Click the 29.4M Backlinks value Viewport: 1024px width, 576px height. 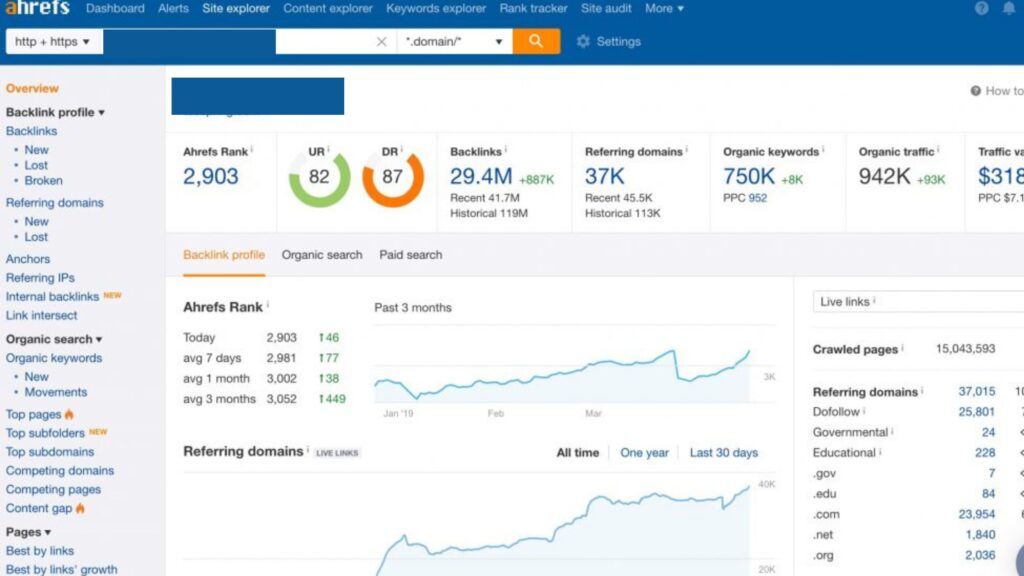481,176
